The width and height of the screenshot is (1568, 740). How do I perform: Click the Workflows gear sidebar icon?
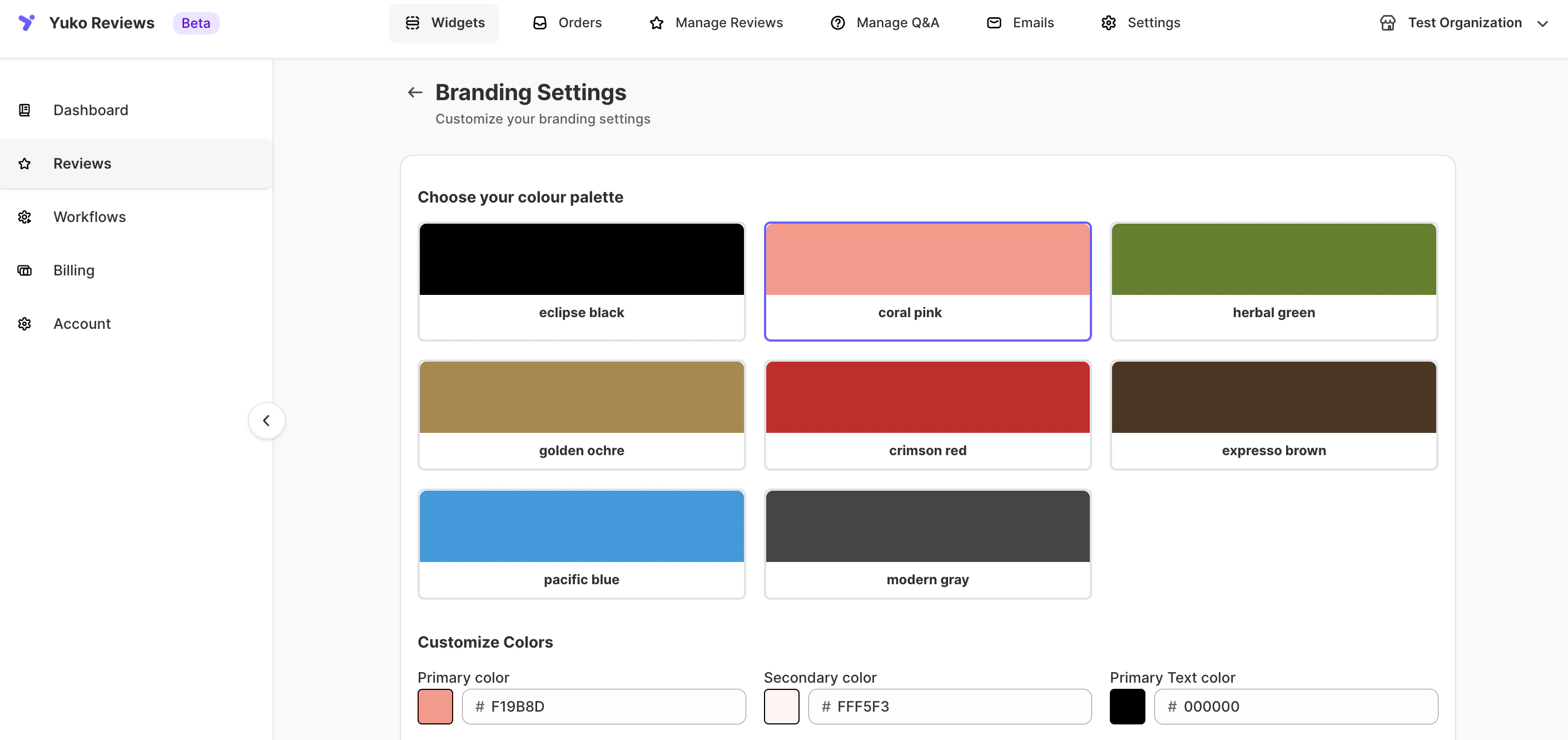[x=24, y=217]
